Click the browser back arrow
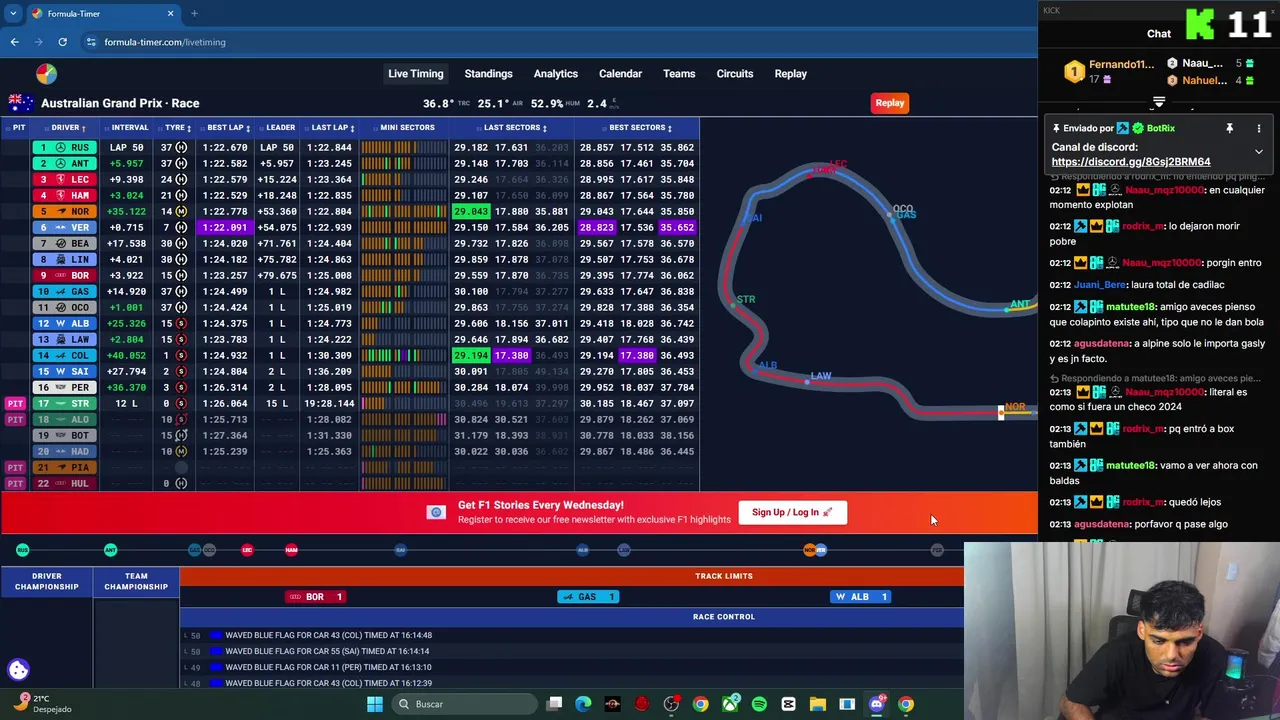This screenshot has height=720, width=1280. click(14, 42)
